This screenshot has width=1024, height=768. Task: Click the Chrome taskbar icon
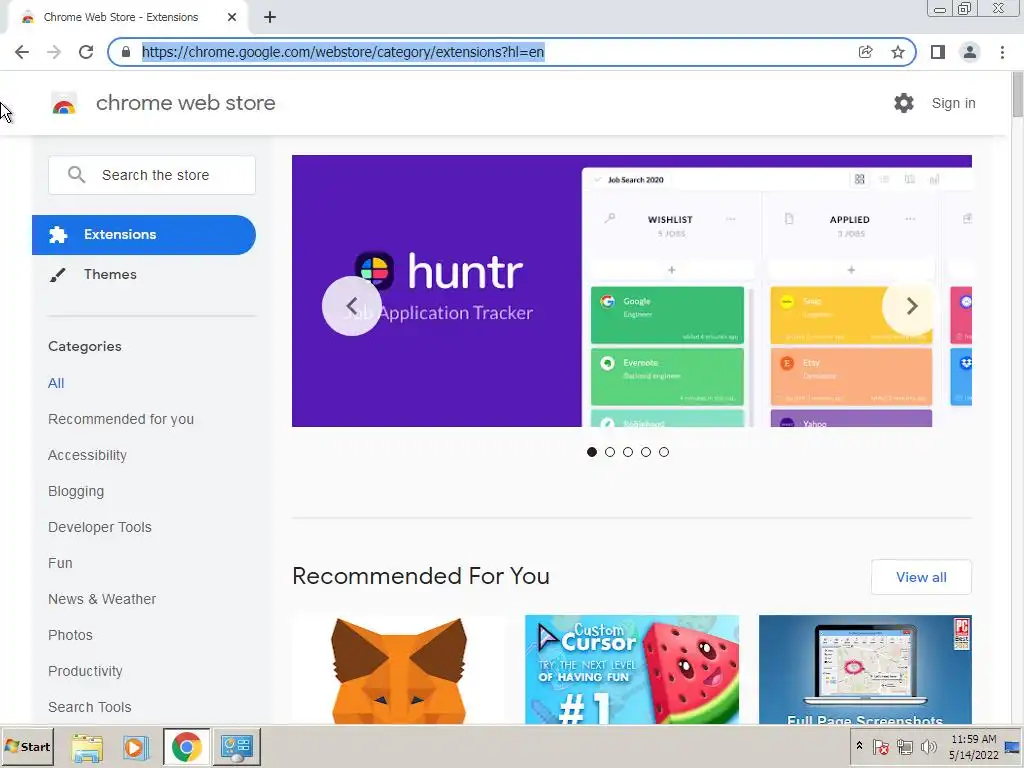coord(187,747)
